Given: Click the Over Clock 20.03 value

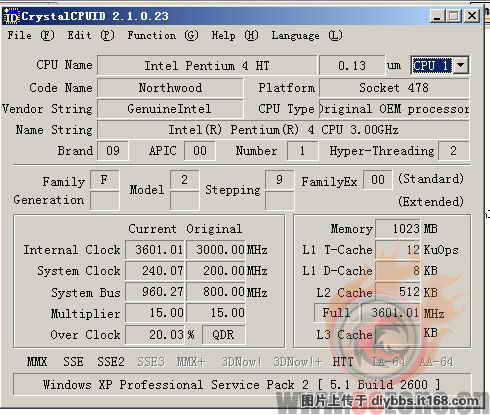Looking at the screenshot, I should pyautogui.click(x=155, y=334).
